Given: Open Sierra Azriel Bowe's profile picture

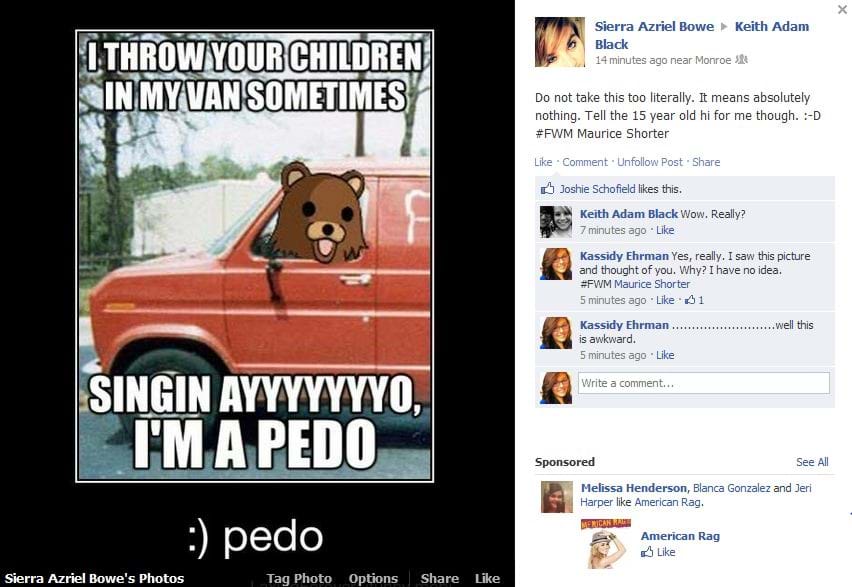Looking at the screenshot, I should pyautogui.click(x=560, y=42).
